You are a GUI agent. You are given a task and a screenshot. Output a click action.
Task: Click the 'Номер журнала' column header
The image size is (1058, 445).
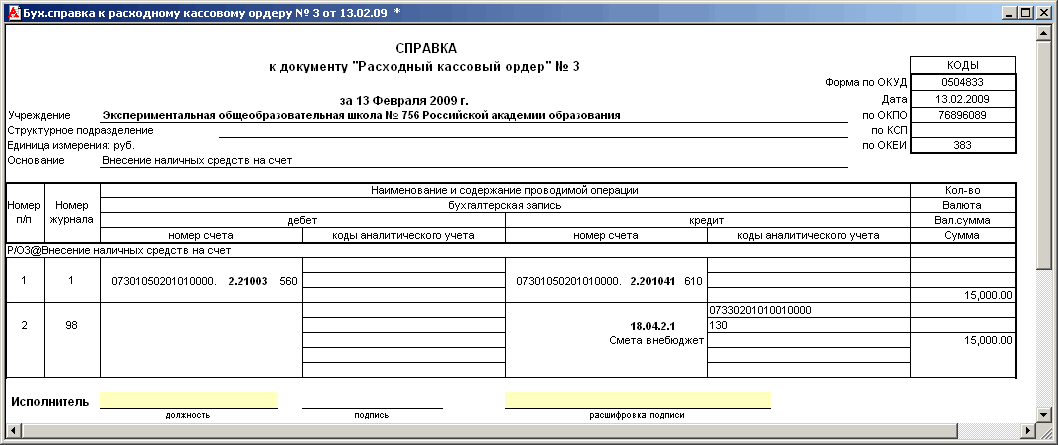[x=72, y=212]
